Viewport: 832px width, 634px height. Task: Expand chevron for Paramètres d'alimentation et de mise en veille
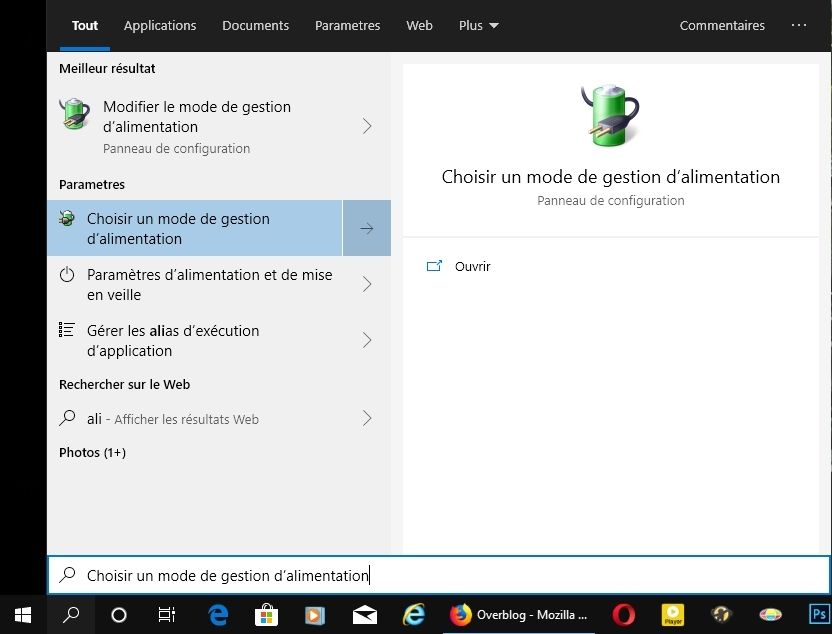(x=367, y=284)
